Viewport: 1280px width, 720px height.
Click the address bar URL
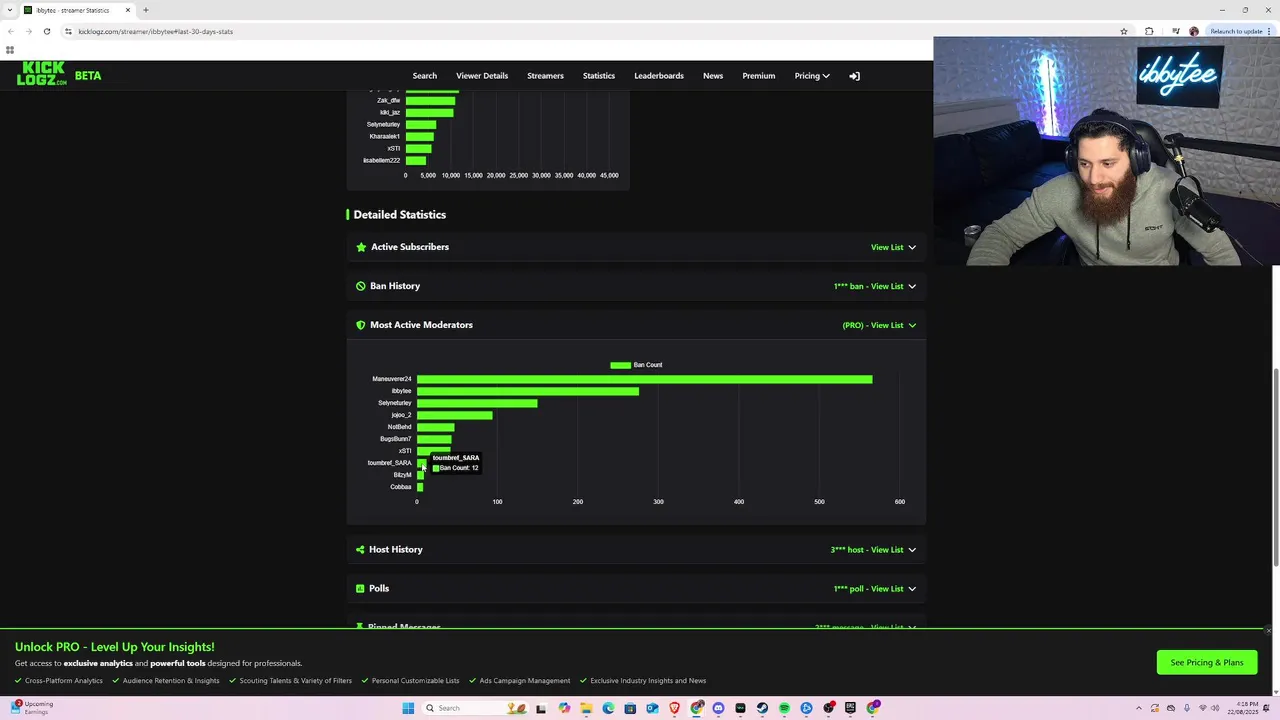155,31
